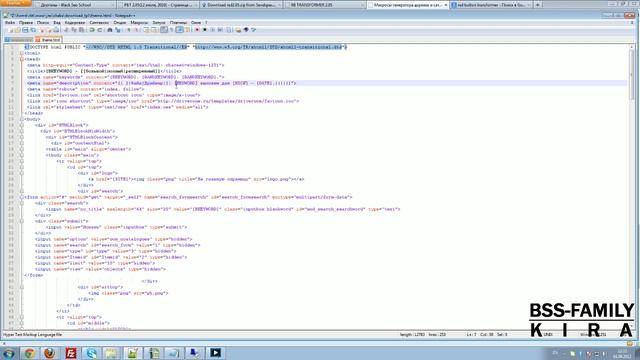Create a new document via toolbar
This screenshot has width=640, height=360.
click(11, 30)
